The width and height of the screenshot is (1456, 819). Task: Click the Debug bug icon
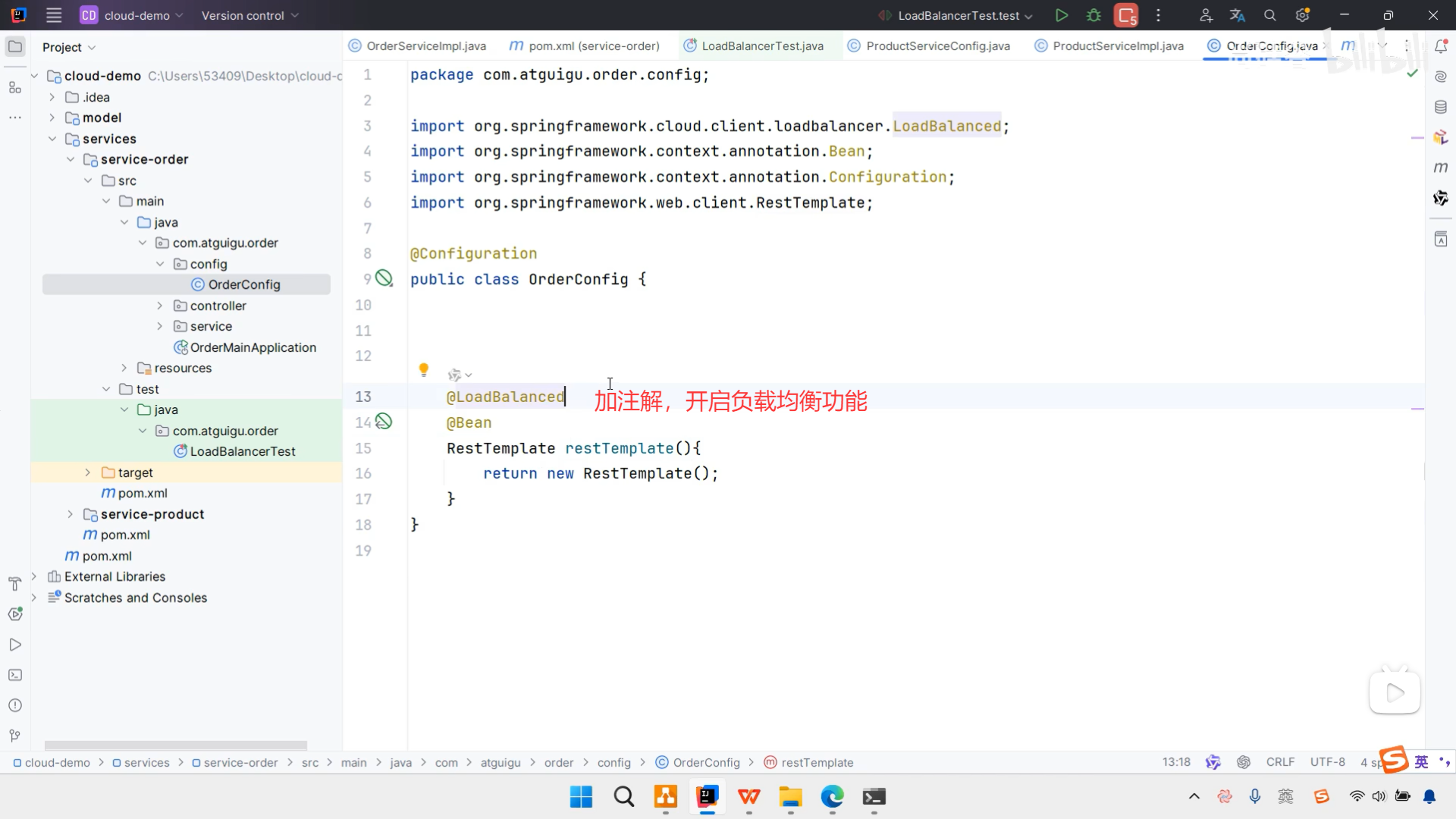[x=1094, y=15]
